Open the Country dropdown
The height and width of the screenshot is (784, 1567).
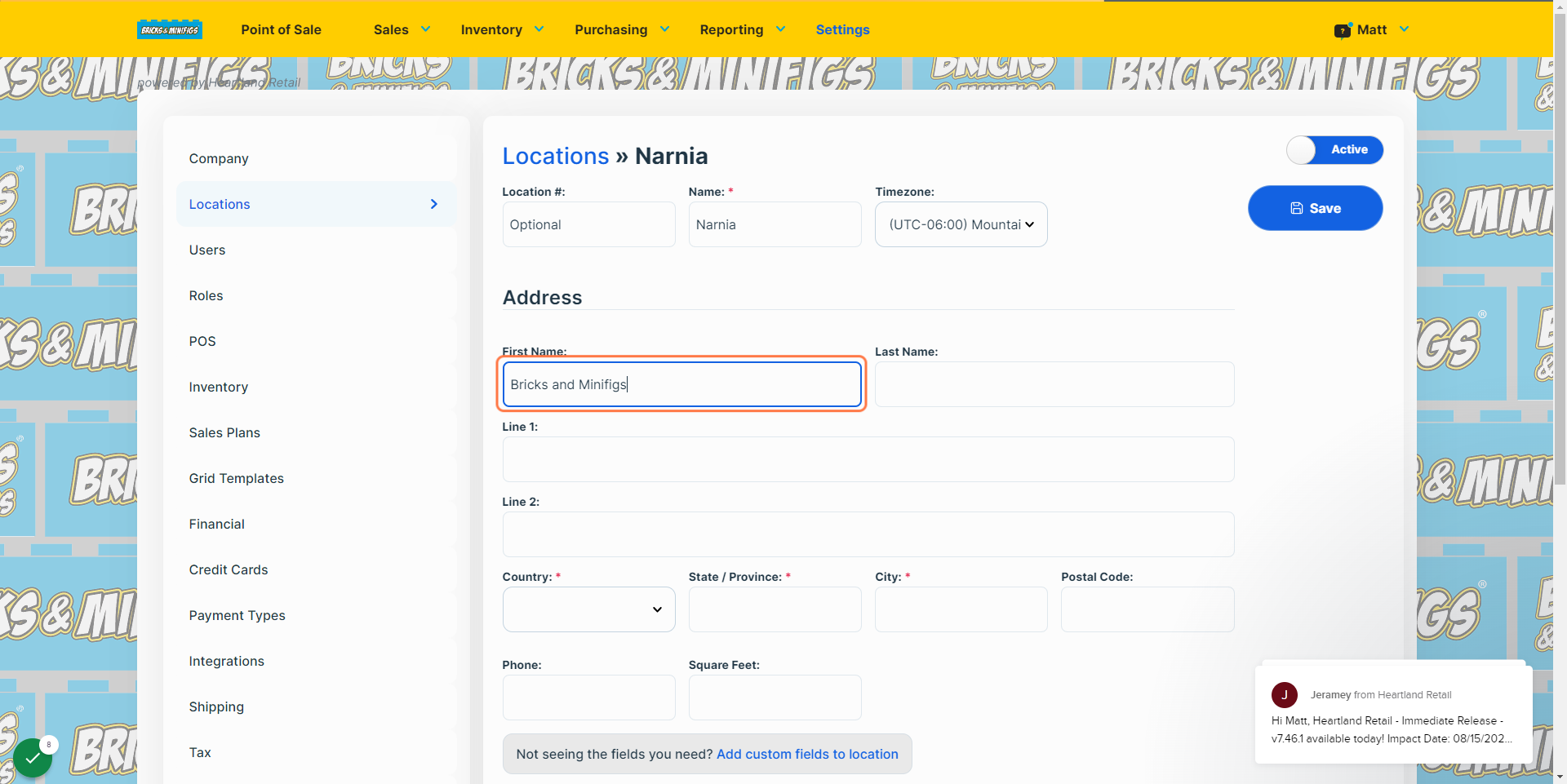(x=589, y=609)
